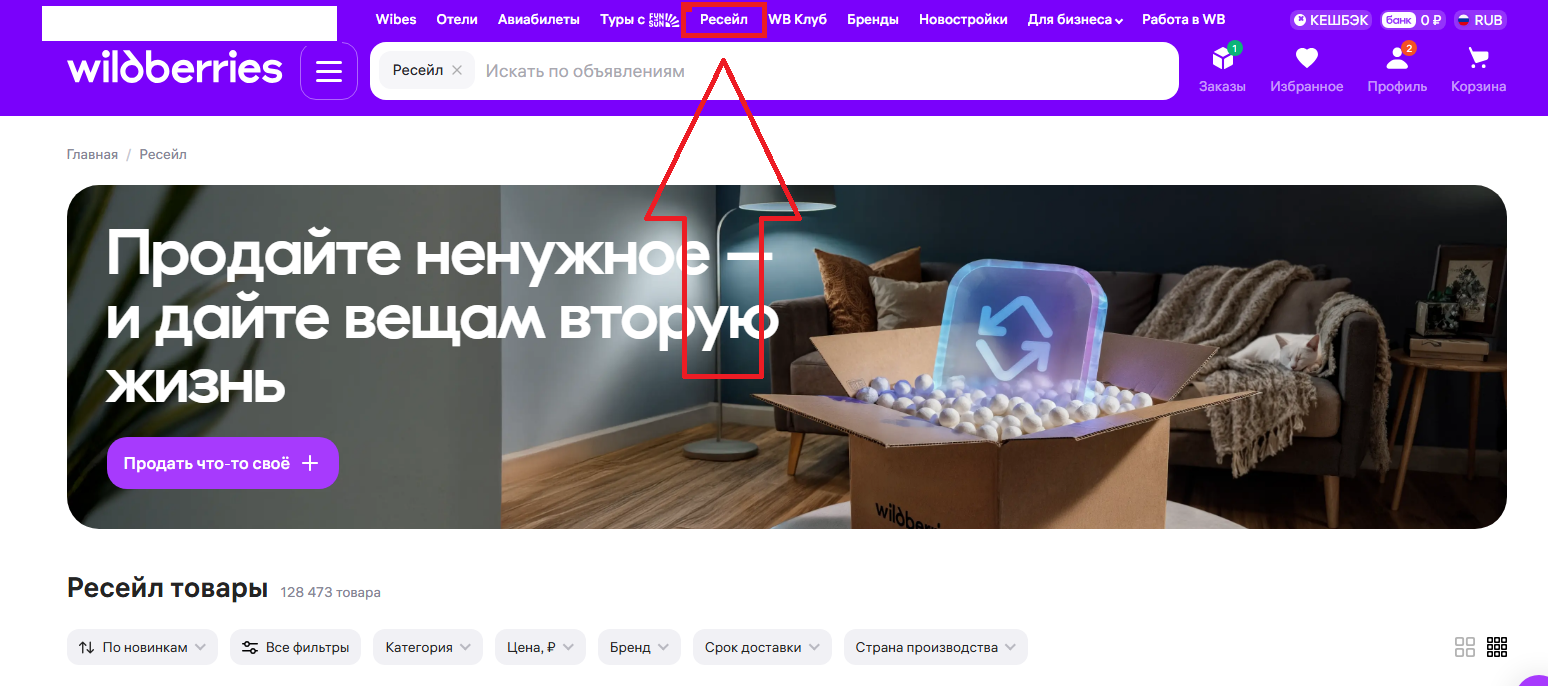1548x686 pixels.
Task: Go to Главная breadcrumb link
Action: click(92, 154)
